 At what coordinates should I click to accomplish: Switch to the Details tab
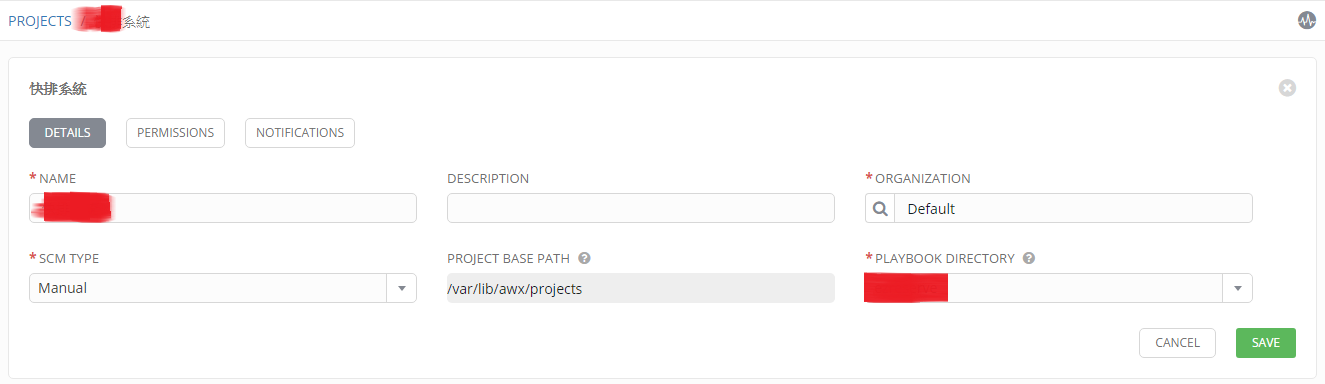pyautogui.click(x=67, y=133)
